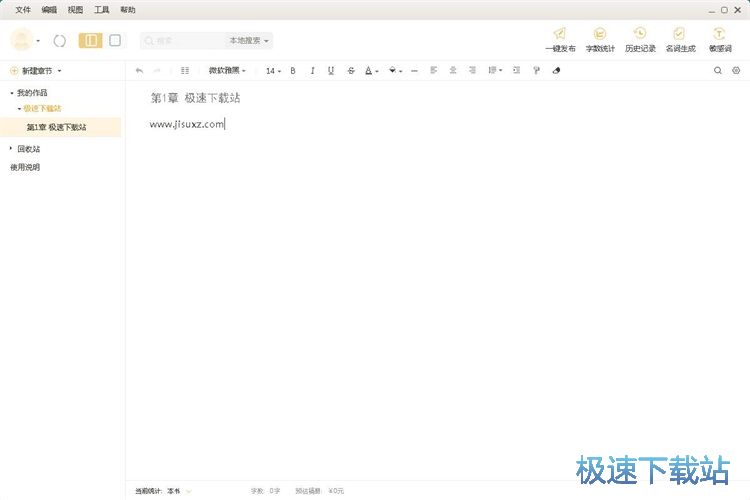Align text left
750x500 pixels.
click(433, 70)
